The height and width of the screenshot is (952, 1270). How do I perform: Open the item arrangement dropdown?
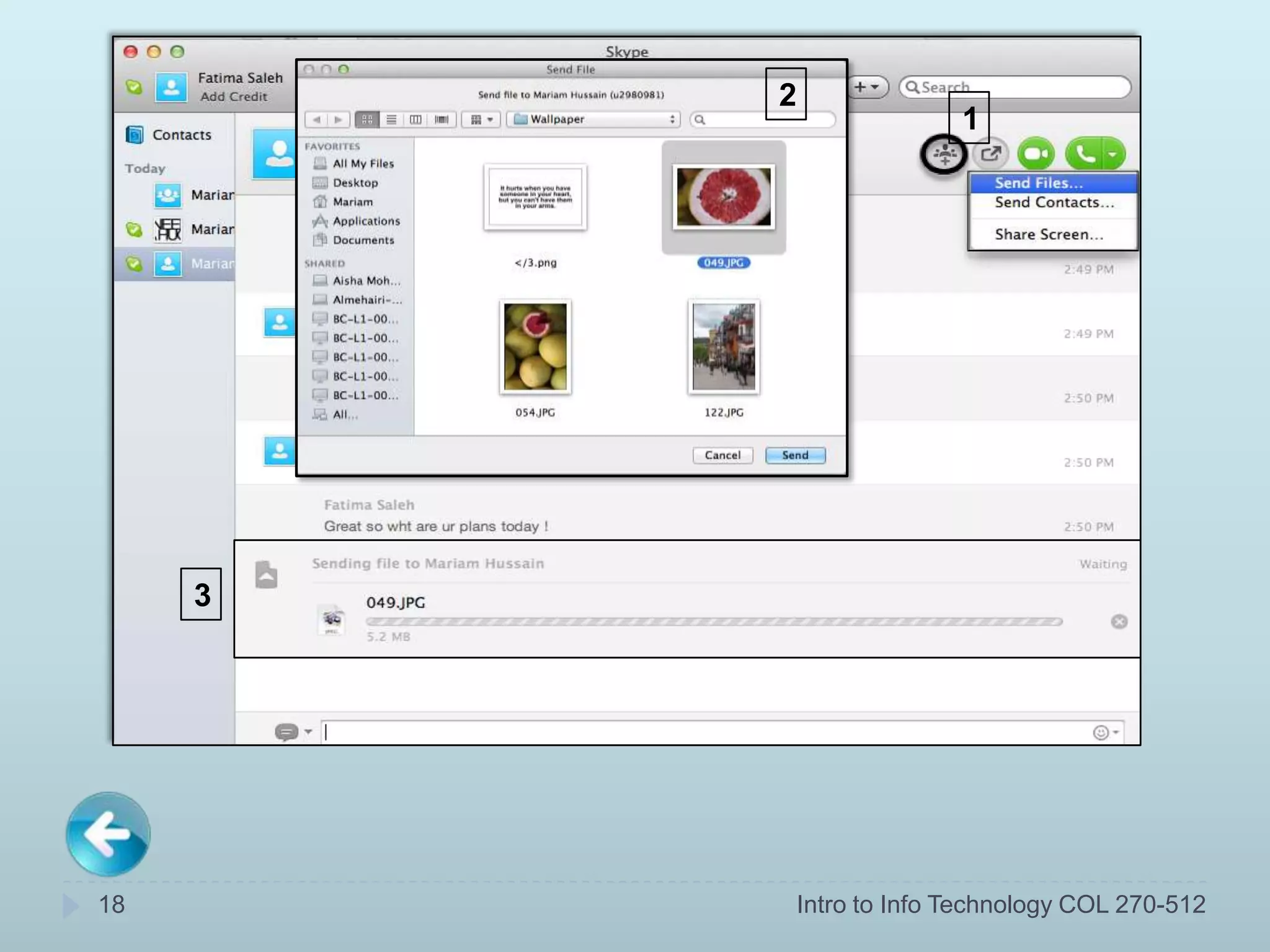[481, 119]
